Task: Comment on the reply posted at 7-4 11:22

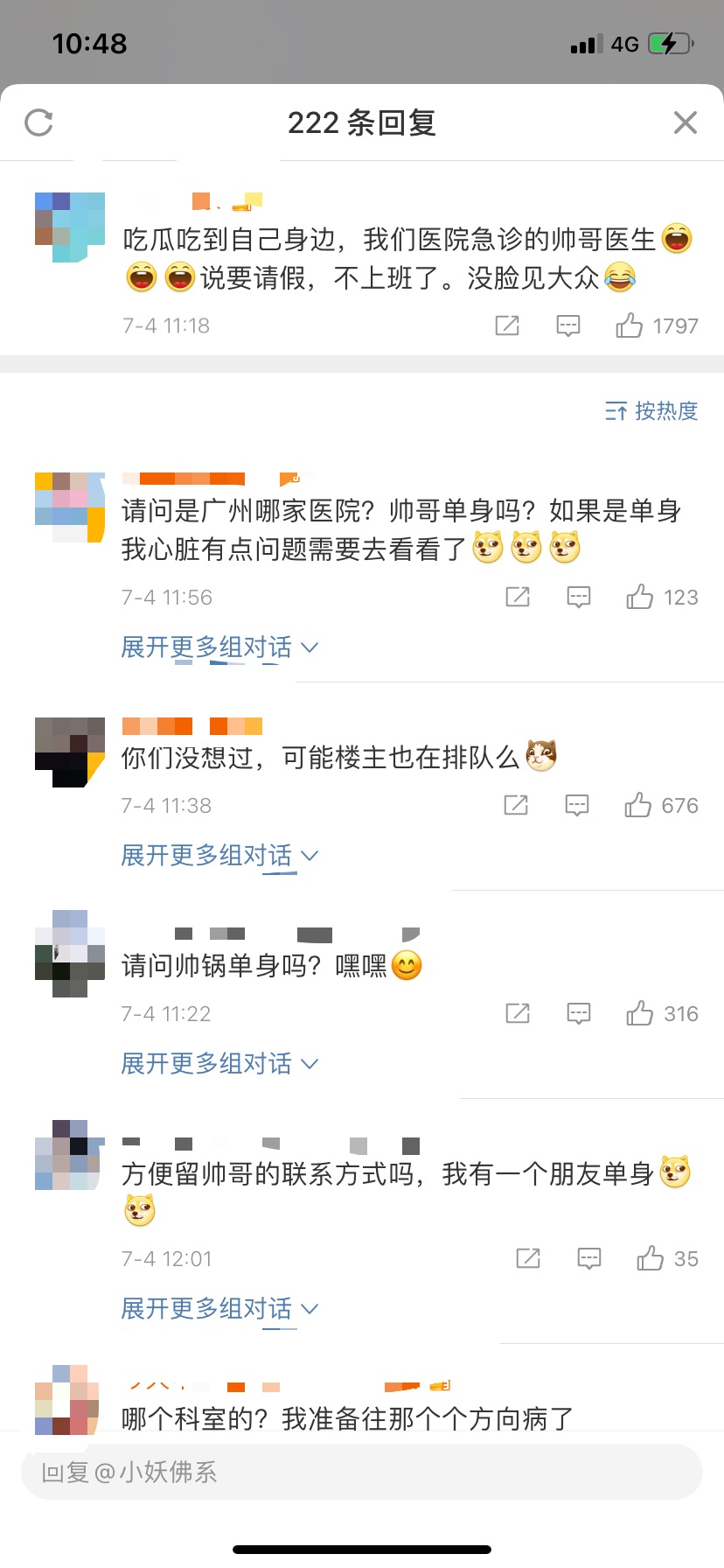Action: [x=579, y=1013]
